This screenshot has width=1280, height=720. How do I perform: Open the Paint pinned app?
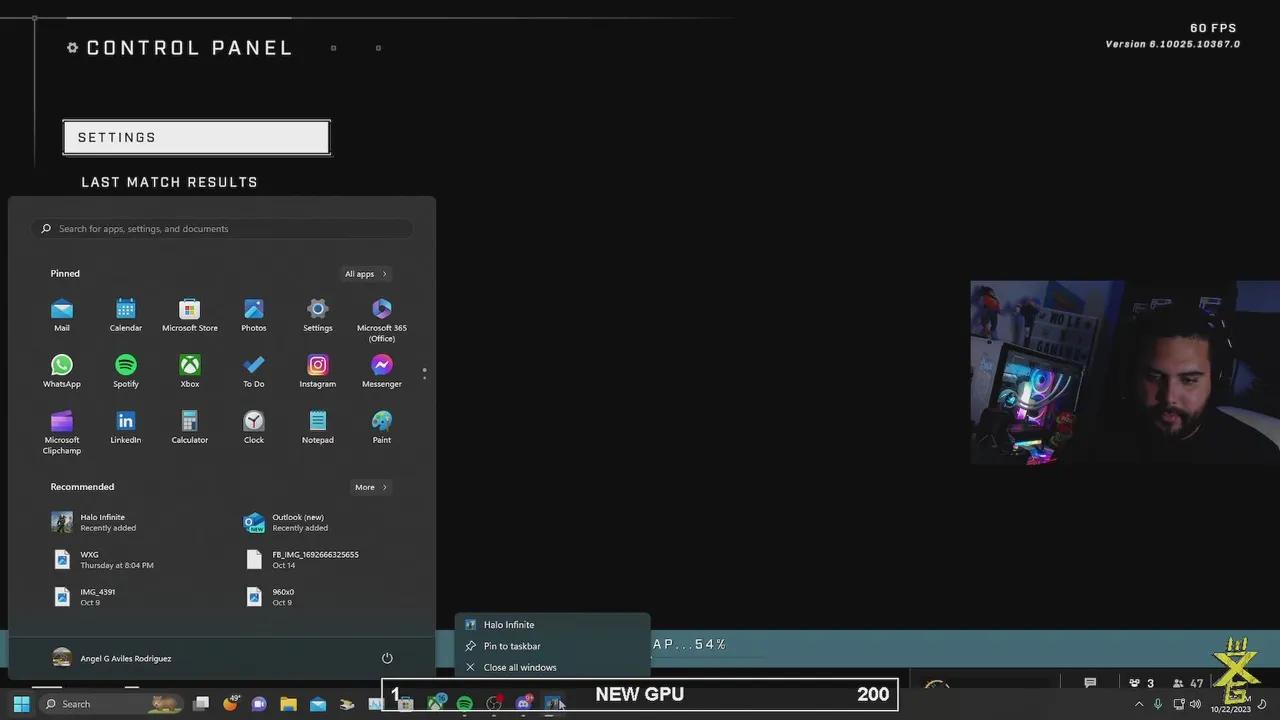[382, 427]
